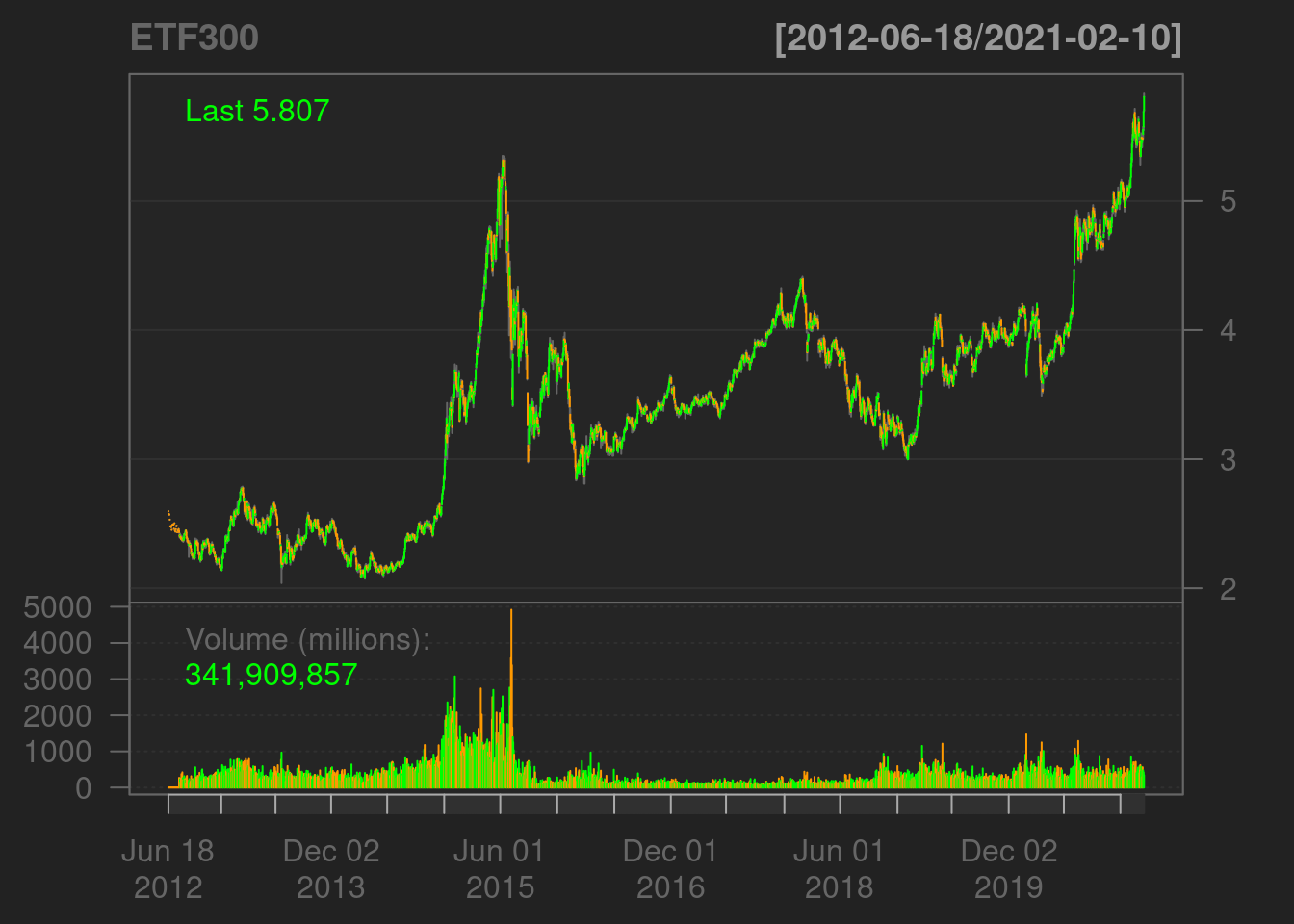1294x924 pixels.
Task: Click the 5000 volume axis label
Action: pyautogui.click(x=58, y=607)
